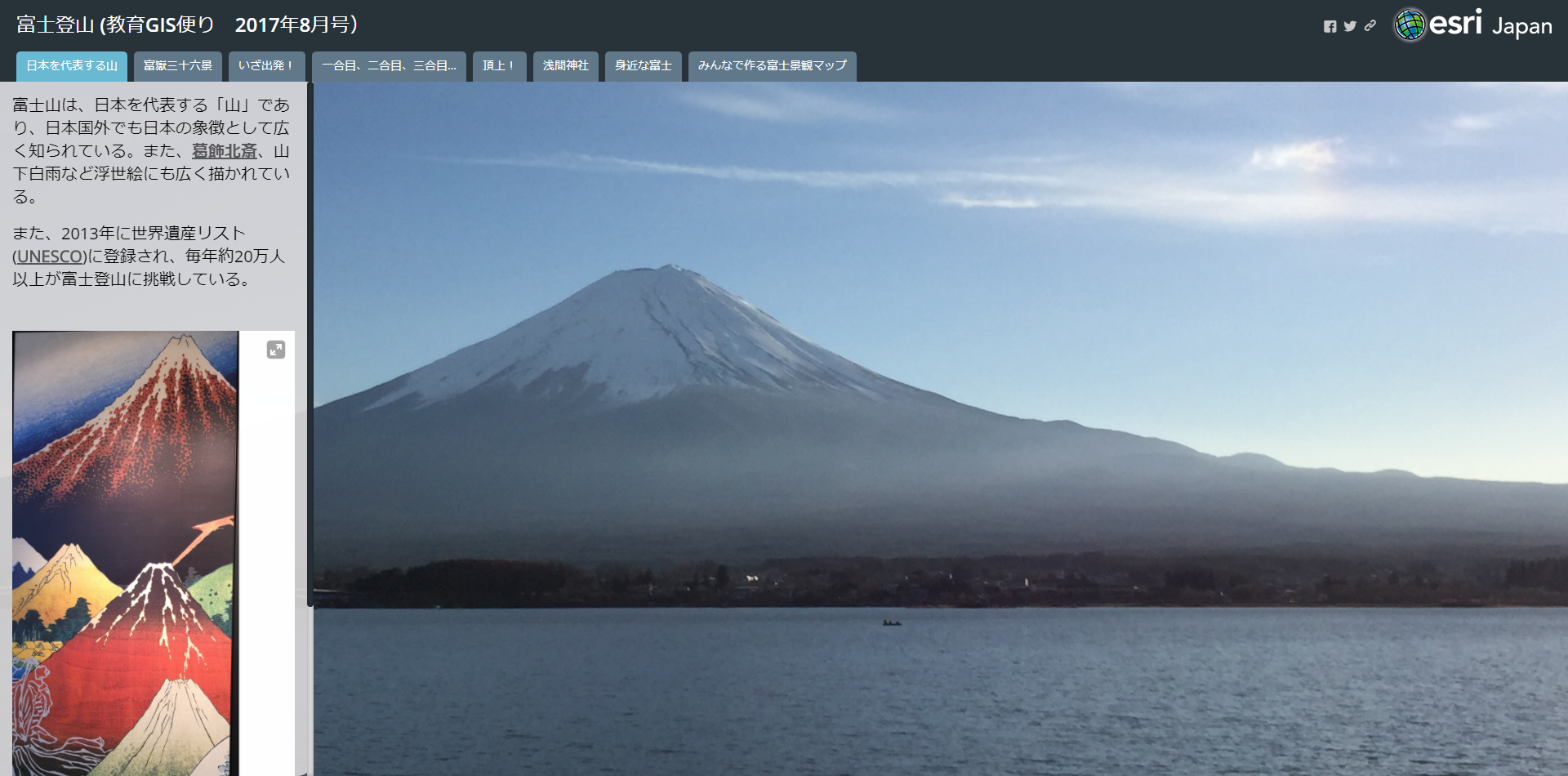Screen dimensions: 1568x776
Task: Click the Mount Fuji lake photograph
Action: click(x=941, y=429)
